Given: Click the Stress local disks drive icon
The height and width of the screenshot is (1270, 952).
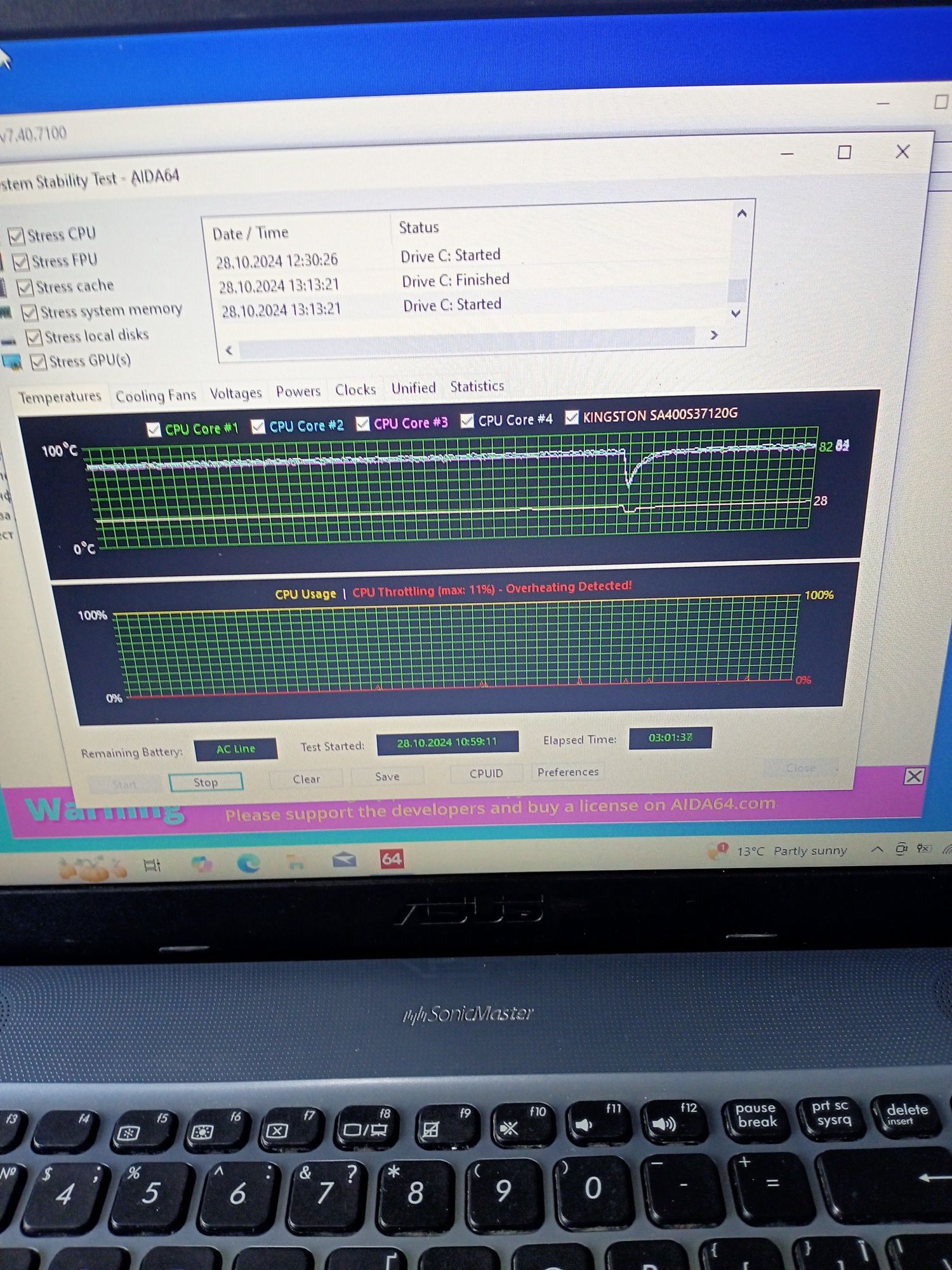Looking at the screenshot, I should click(x=8, y=341).
